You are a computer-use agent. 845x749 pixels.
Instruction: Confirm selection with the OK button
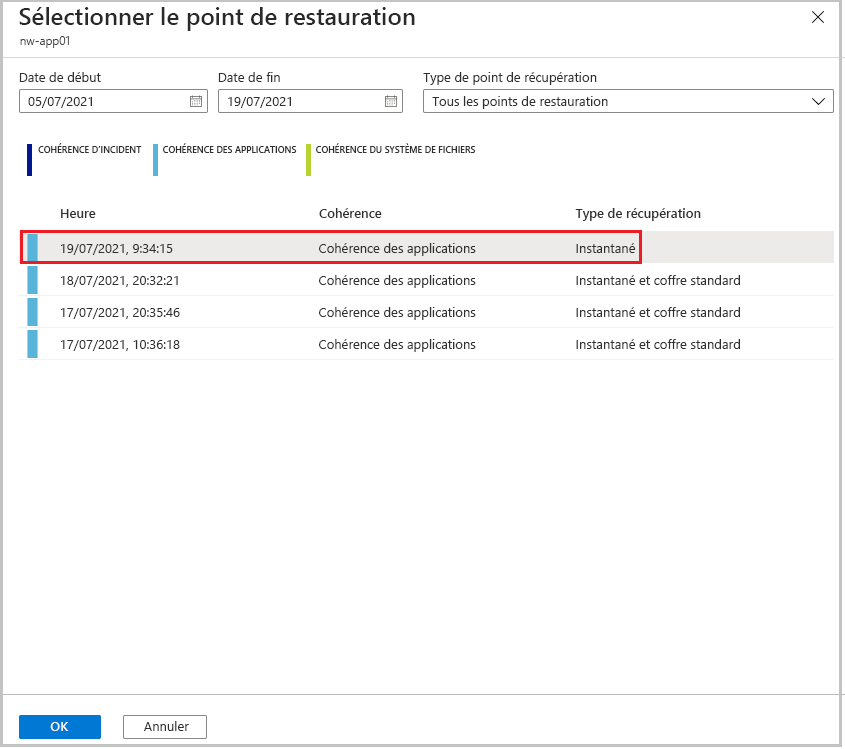pyautogui.click(x=59, y=726)
